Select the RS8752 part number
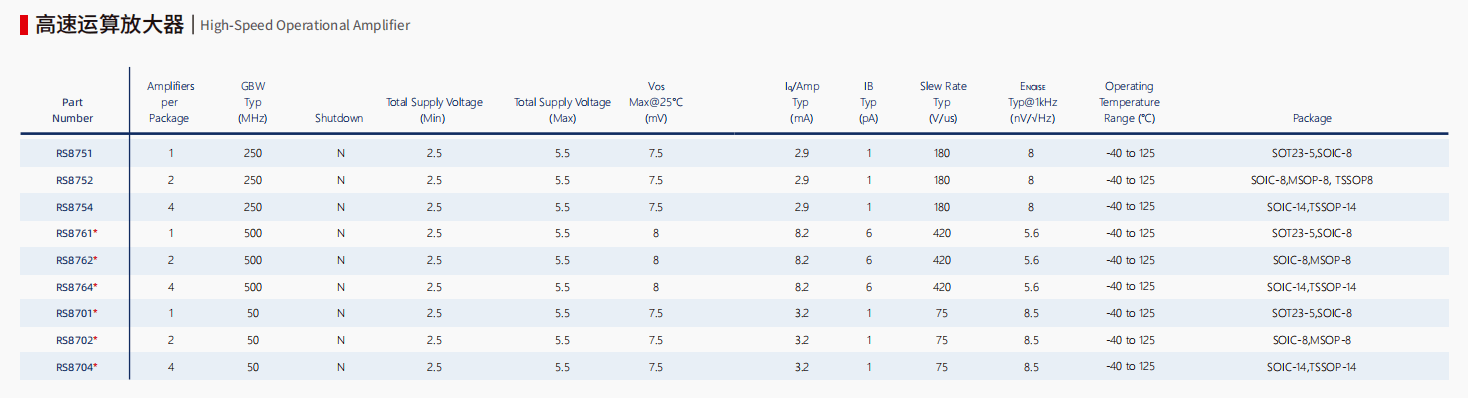 coord(75,180)
